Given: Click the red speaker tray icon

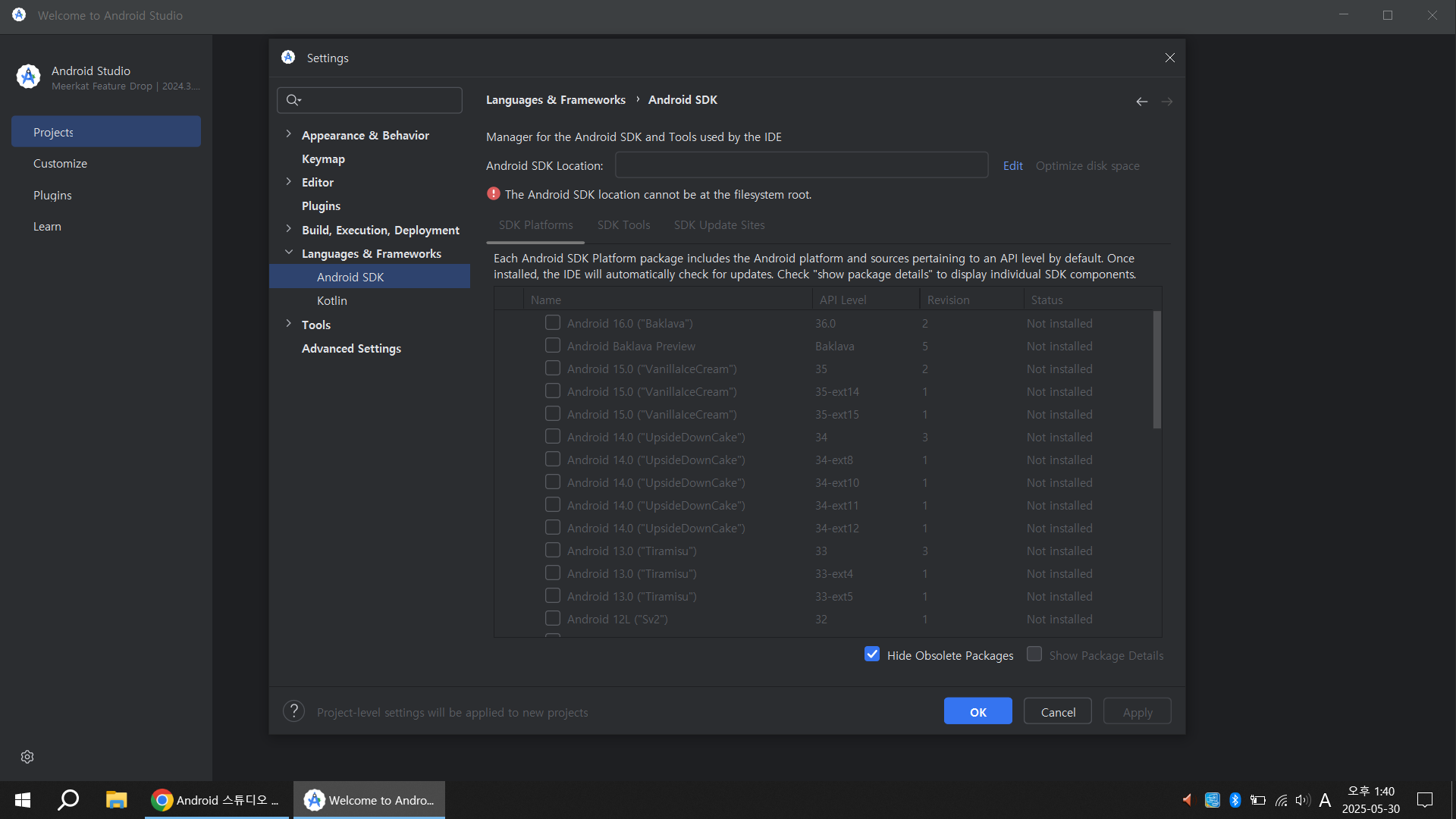Looking at the screenshot, I should click(1187, 799).
